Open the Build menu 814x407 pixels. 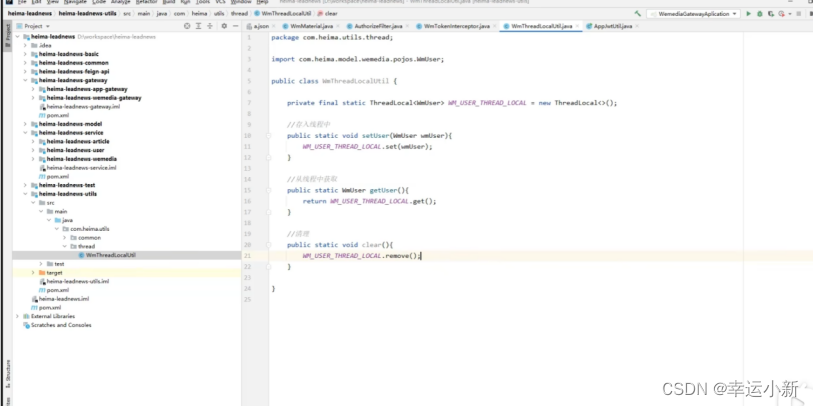click(169, 2)
